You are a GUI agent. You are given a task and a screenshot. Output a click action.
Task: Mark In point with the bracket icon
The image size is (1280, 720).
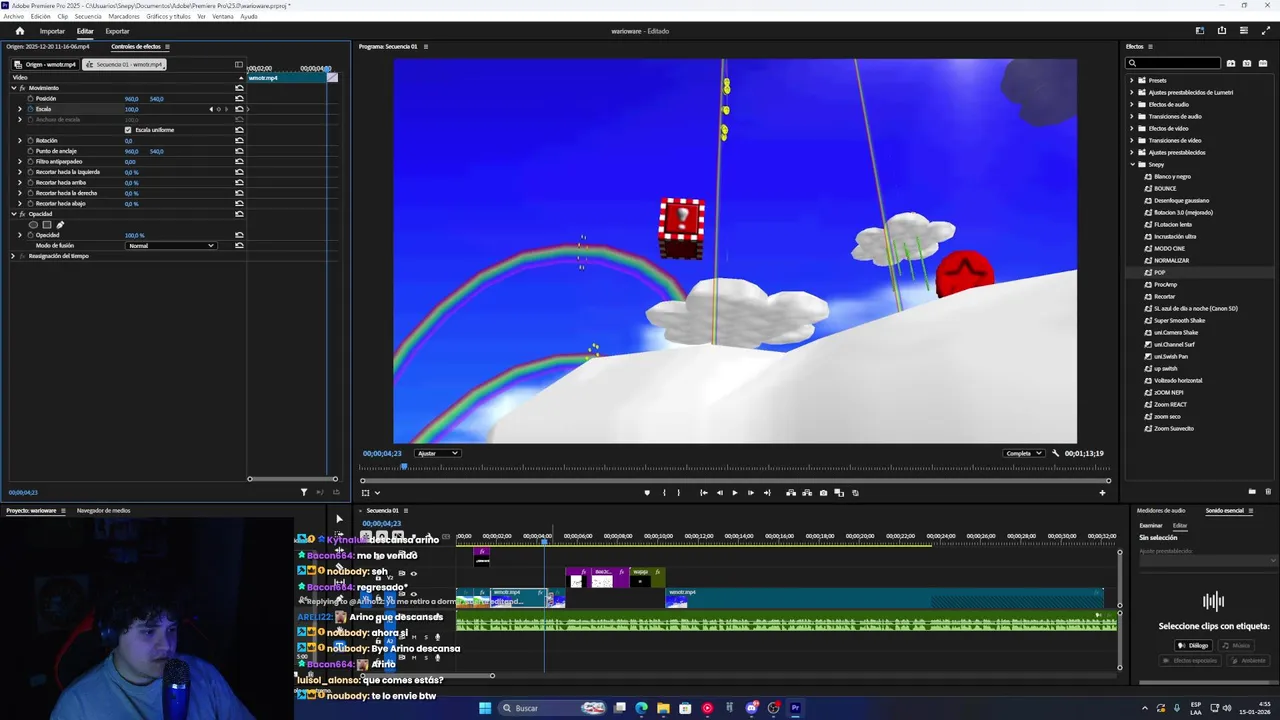[x=664, y=492]
